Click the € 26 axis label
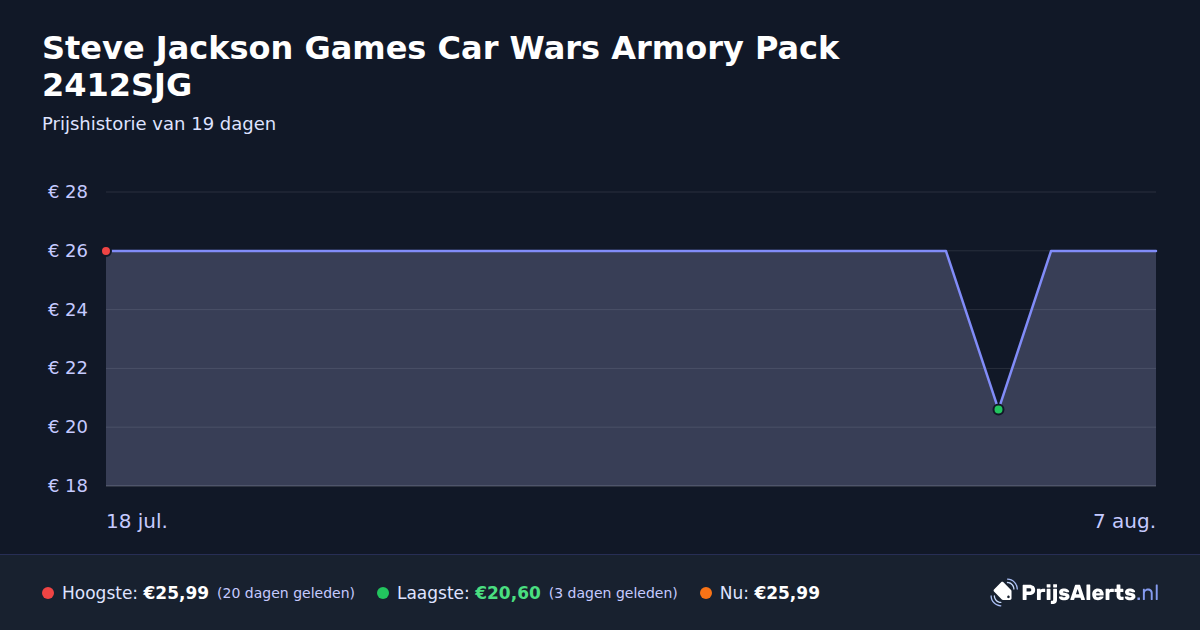The height and width of the screenshot is (630, 1200). point(68,251)
